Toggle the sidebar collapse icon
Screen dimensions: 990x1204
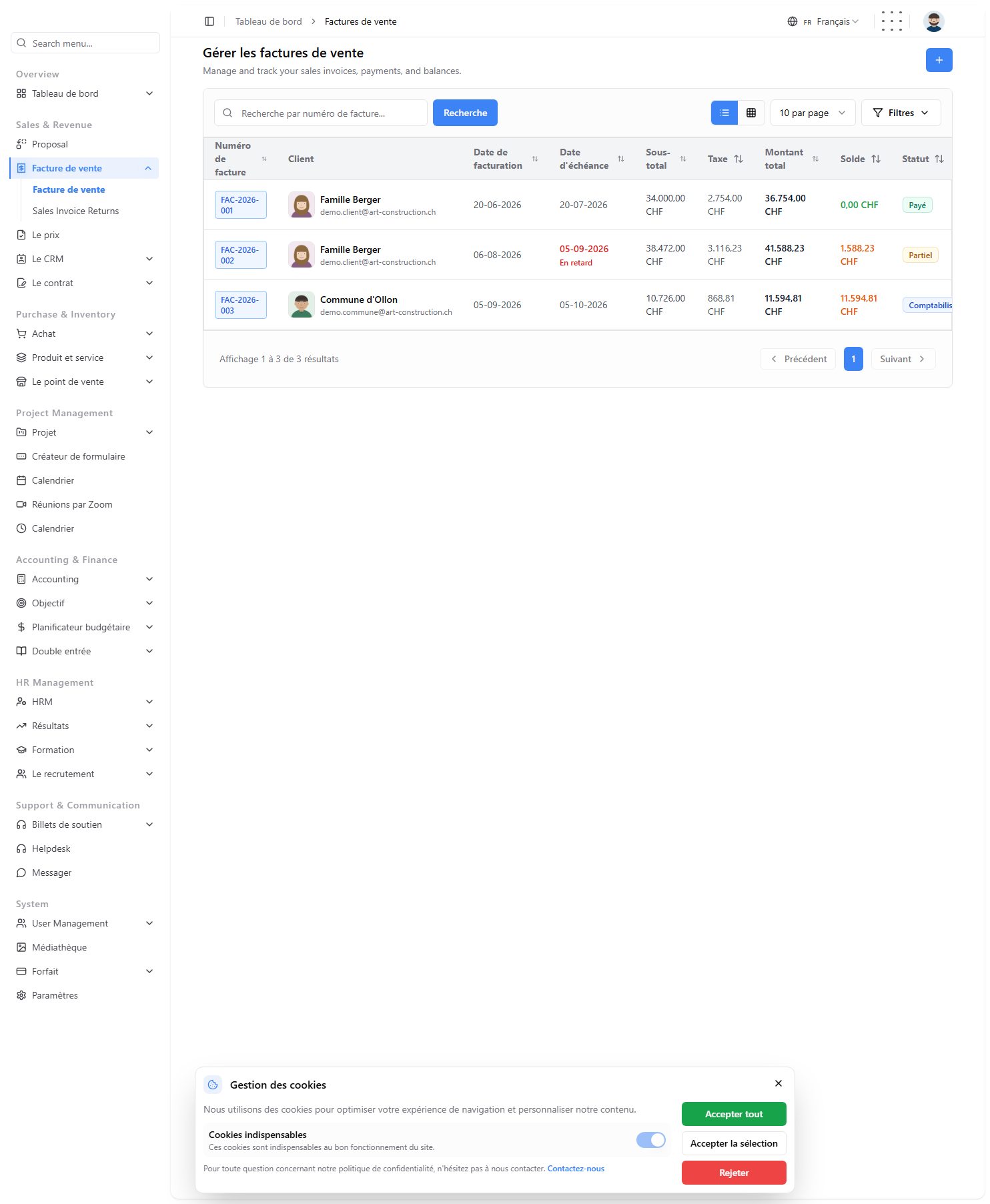tap(209, 21)
